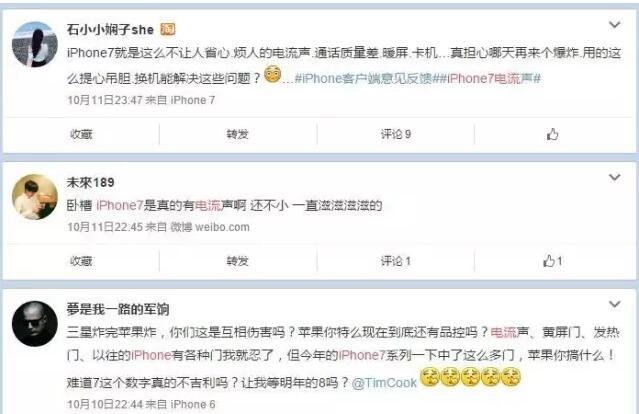Like the post by 石小小娴子she

pos(552,134)
